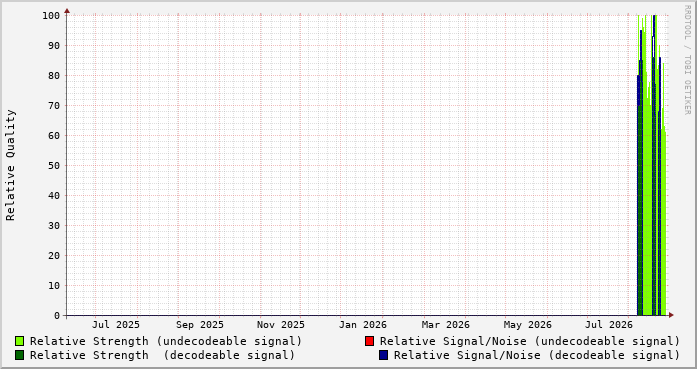Click the RRDTOOL / TOBI OETIKER watermark
Viewport: 697px width, 369px height.
pyautogui.click(x=687, y=60)
